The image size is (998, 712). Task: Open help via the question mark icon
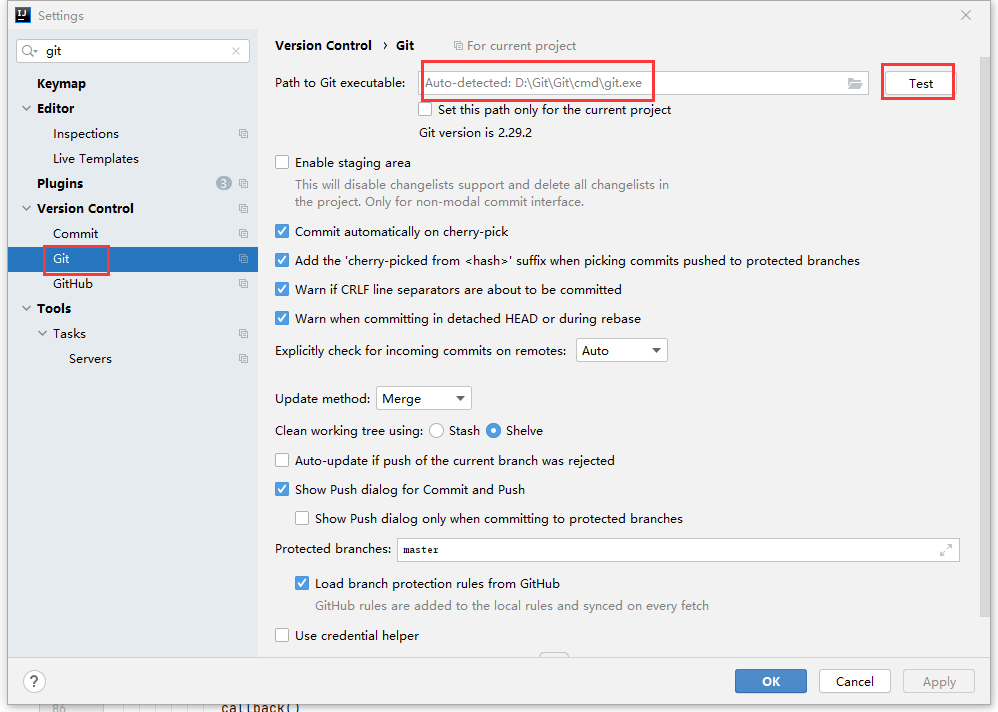[x=34, y=681]
